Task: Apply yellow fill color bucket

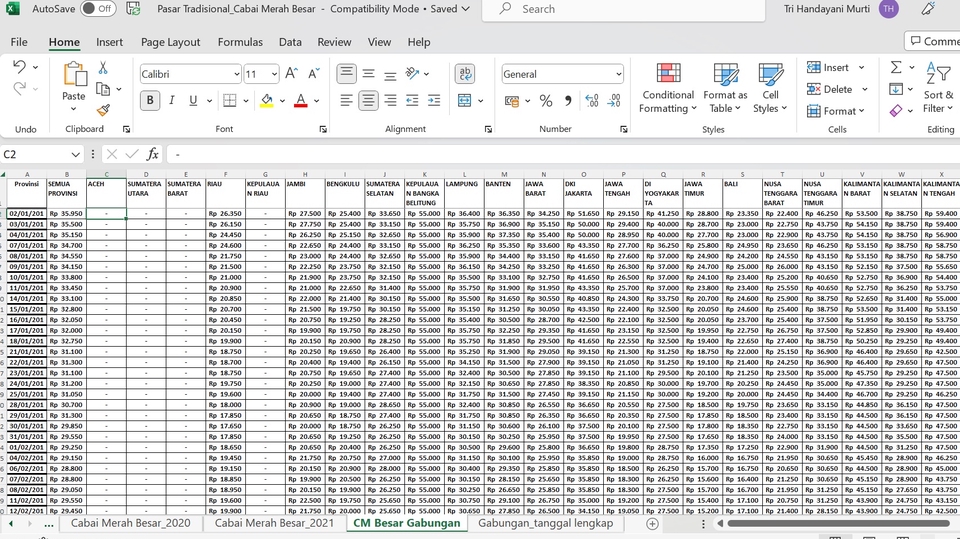Action: (x=267, y=100)
